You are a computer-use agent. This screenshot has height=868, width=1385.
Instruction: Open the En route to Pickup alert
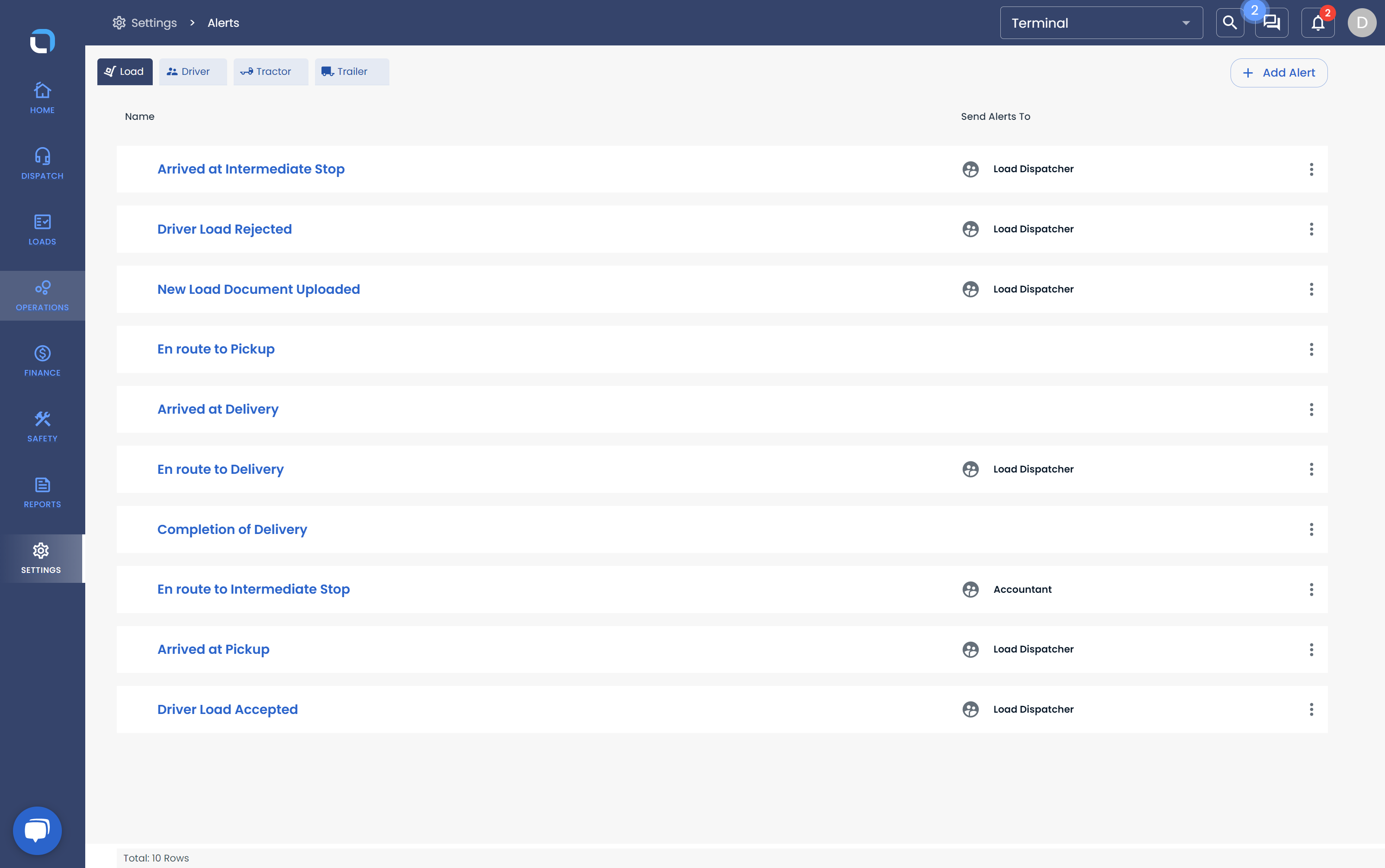pyautogui.click(x=216, y=349)
